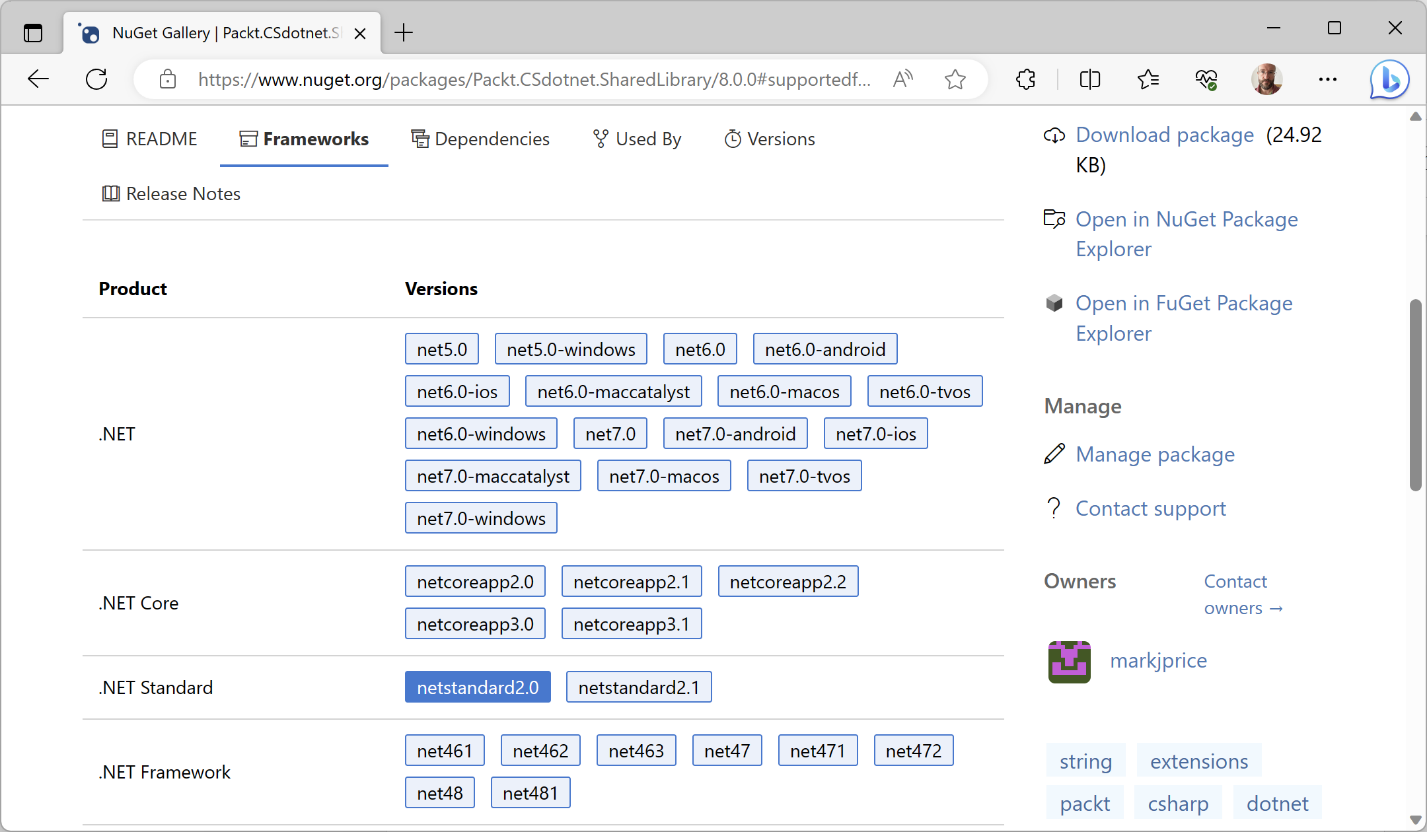Screen dimensions: 1427x832
Task: Select the netcoreapp2.2 badge
Action: pos(788,581)
